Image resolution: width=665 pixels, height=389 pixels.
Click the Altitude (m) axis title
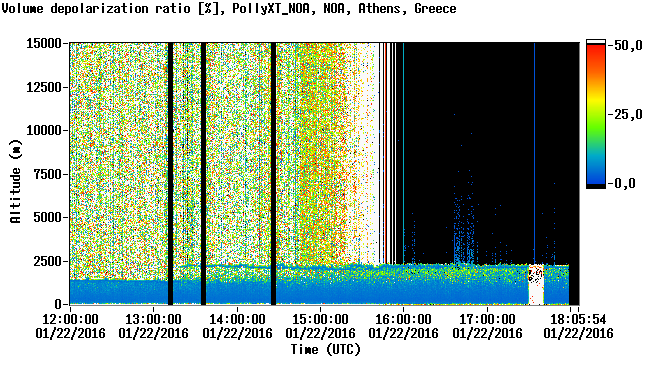pyautogui.click(x=16, y=181)
